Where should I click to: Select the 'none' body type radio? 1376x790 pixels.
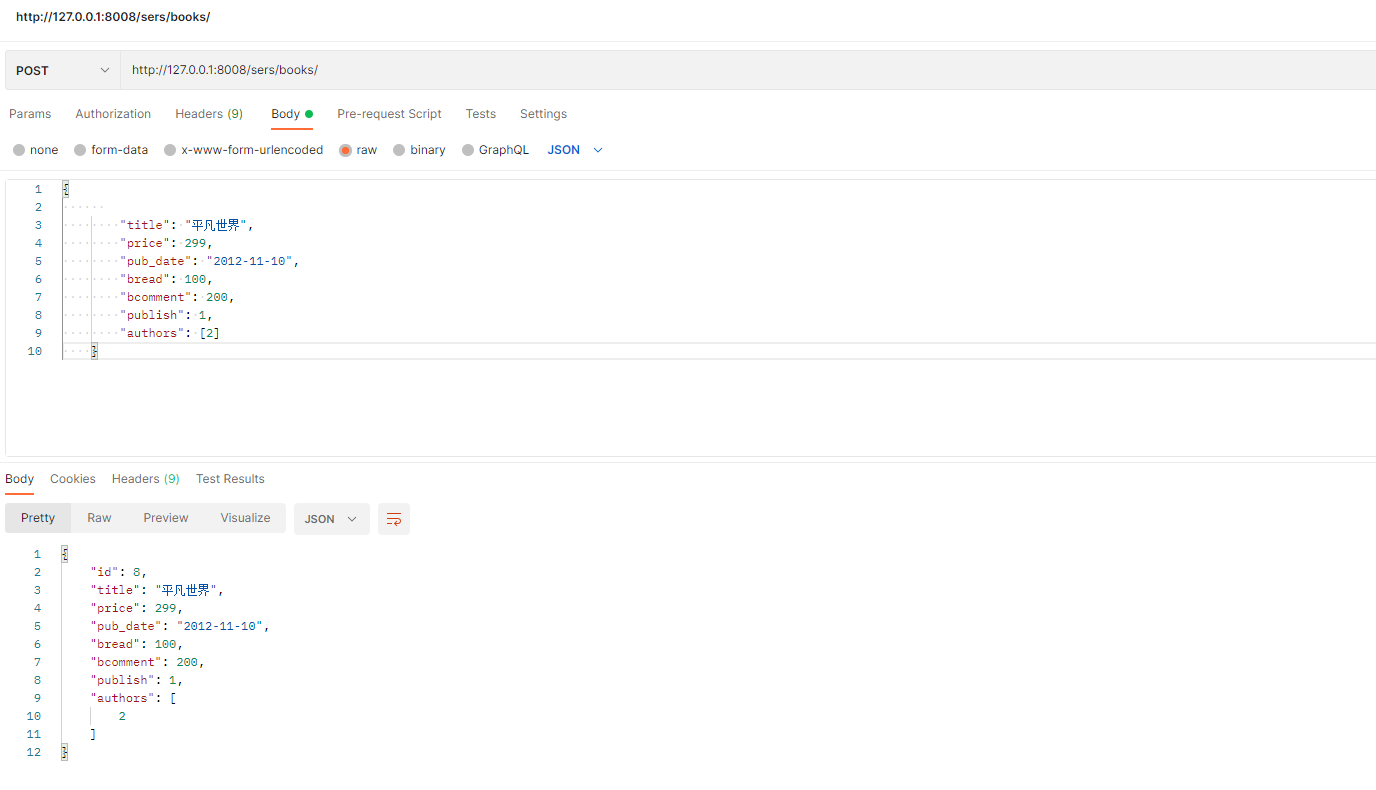pyautogui.click(x=19, y=150)
